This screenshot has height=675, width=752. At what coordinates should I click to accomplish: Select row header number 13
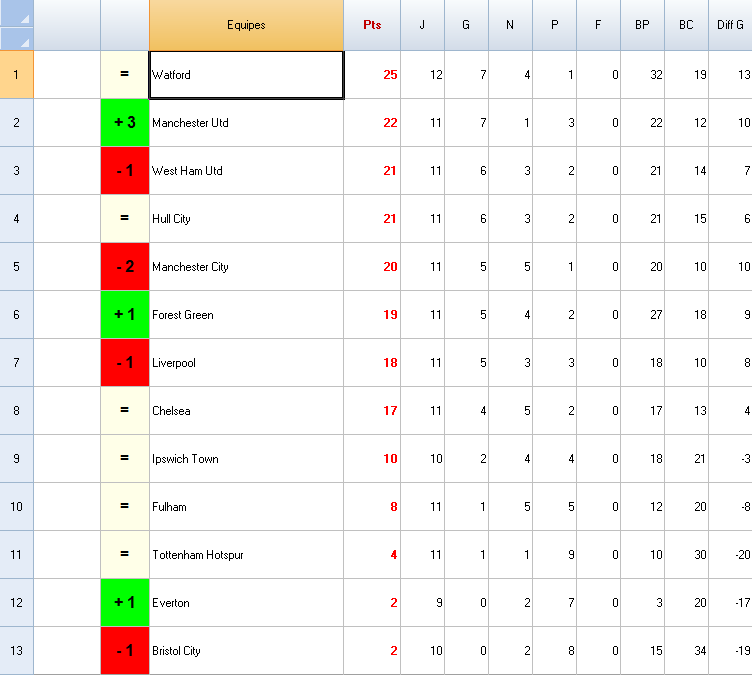point(16,651)
